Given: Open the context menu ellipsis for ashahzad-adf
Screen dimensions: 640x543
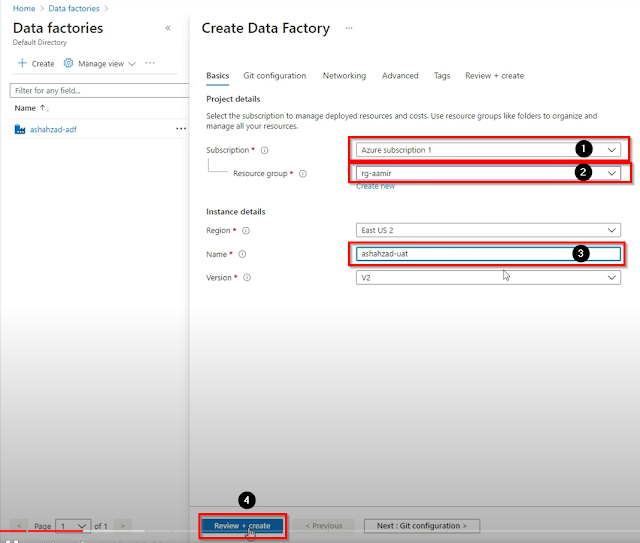Looking at the screenshot, I should point(181,129).
